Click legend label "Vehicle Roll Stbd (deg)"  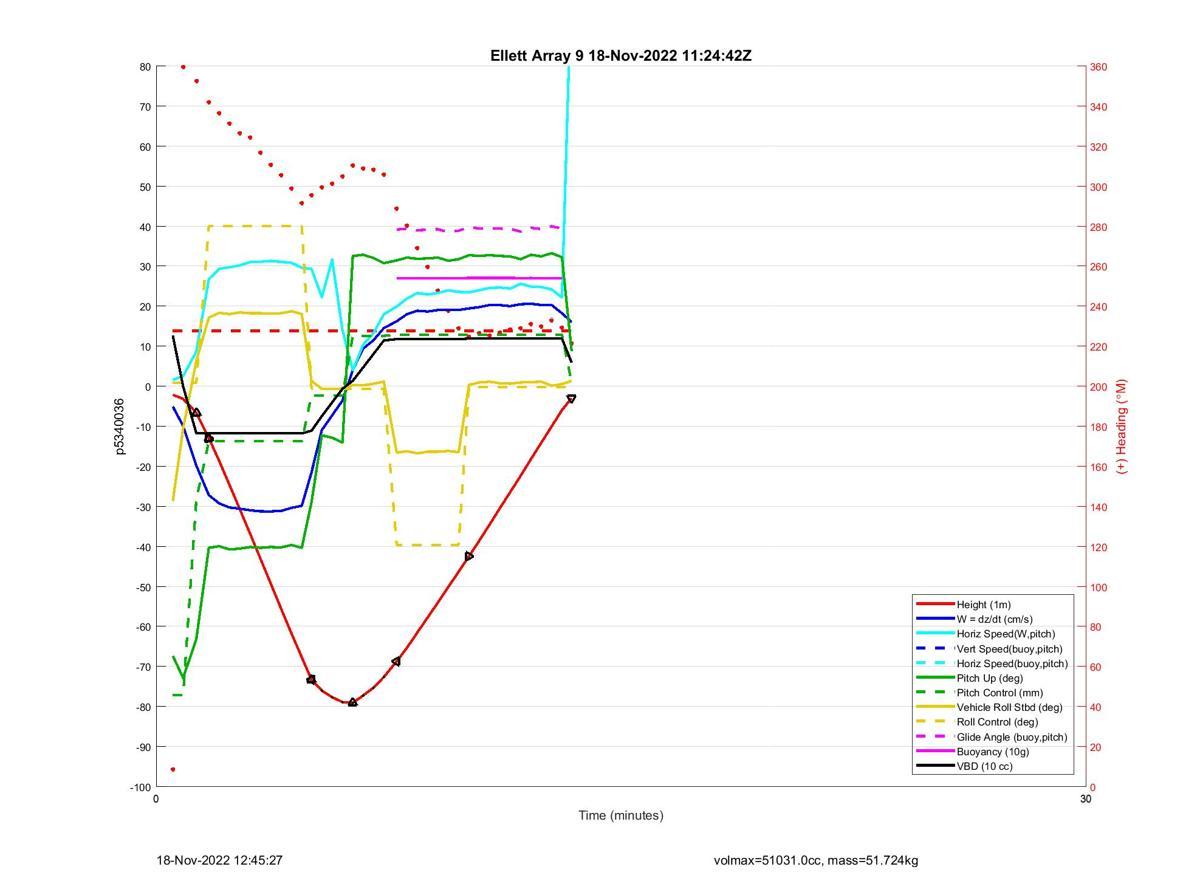coord(1009,708)
